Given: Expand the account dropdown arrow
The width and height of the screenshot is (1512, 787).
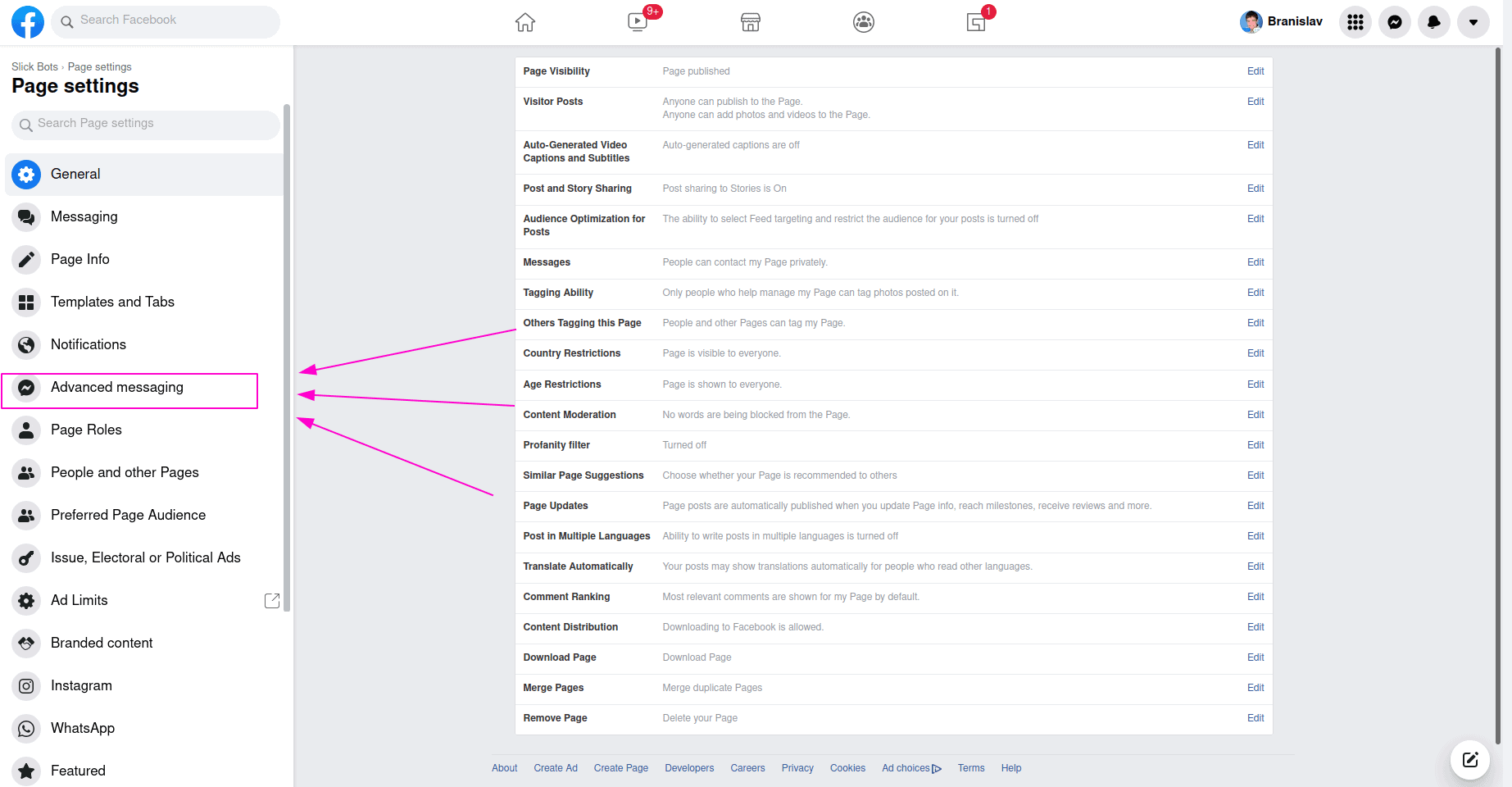Looking at the screenshot, I should [x=1473, y=22].
